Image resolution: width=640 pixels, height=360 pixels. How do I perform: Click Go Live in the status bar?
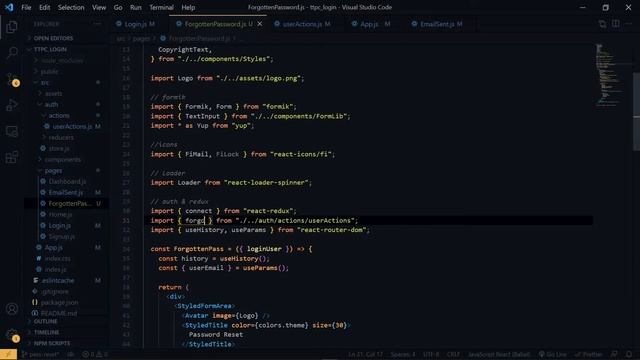(552, 354)
